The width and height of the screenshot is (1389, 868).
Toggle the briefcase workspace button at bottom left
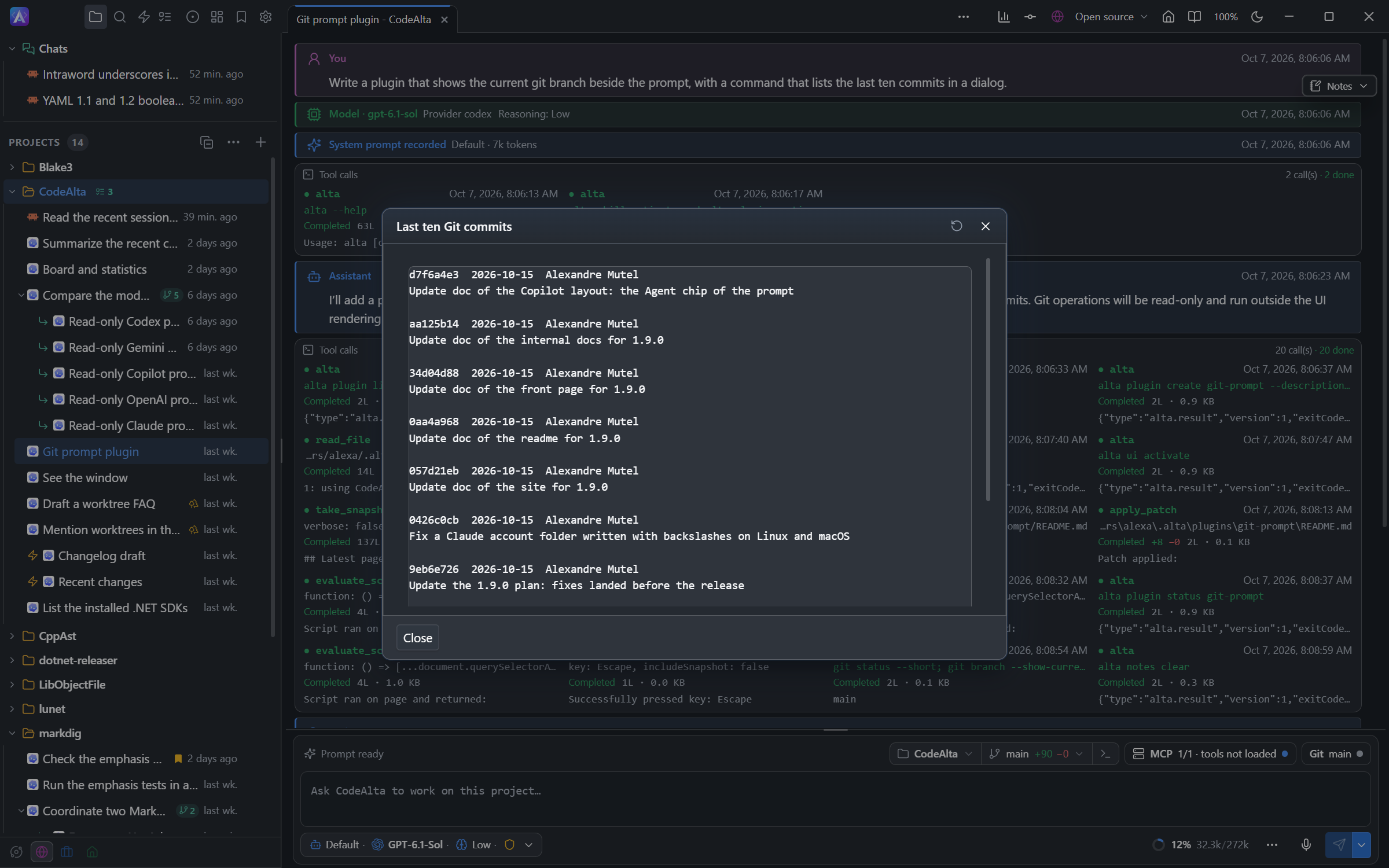pos(67,852)
